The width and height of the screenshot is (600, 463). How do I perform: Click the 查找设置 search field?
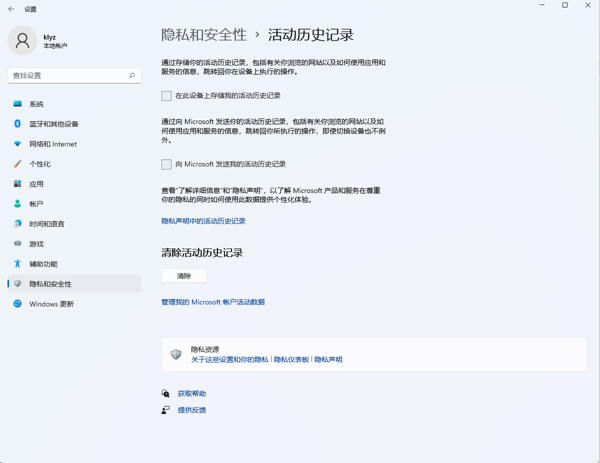coord(74,75)
